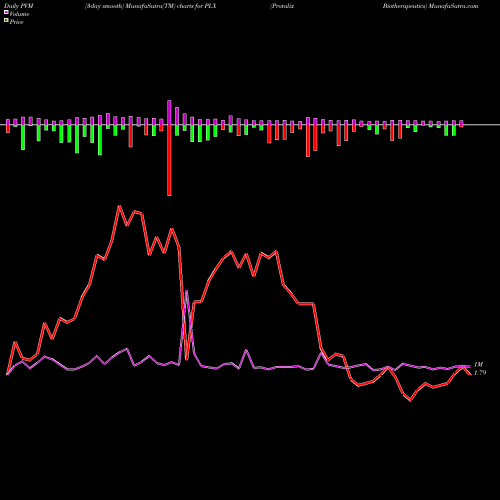Click the tallest red volume bar spike
The image size is (500, 500).
point(169,160)
